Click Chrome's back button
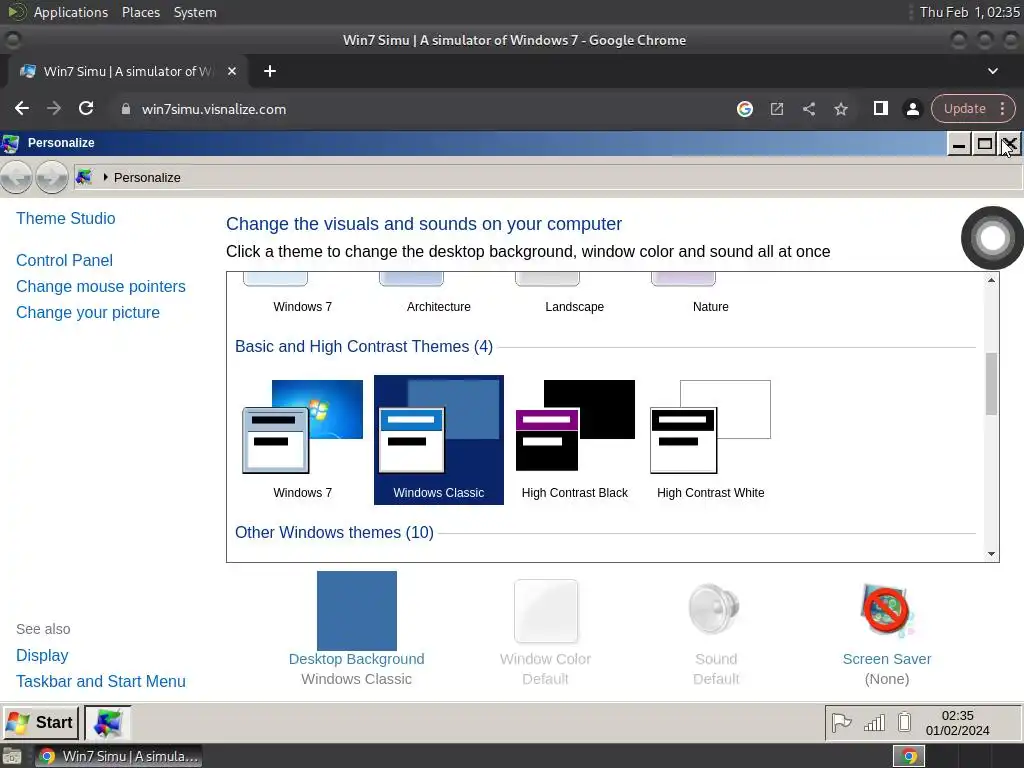The width and height of the screenshot is (1024, 768). point(22,108)
